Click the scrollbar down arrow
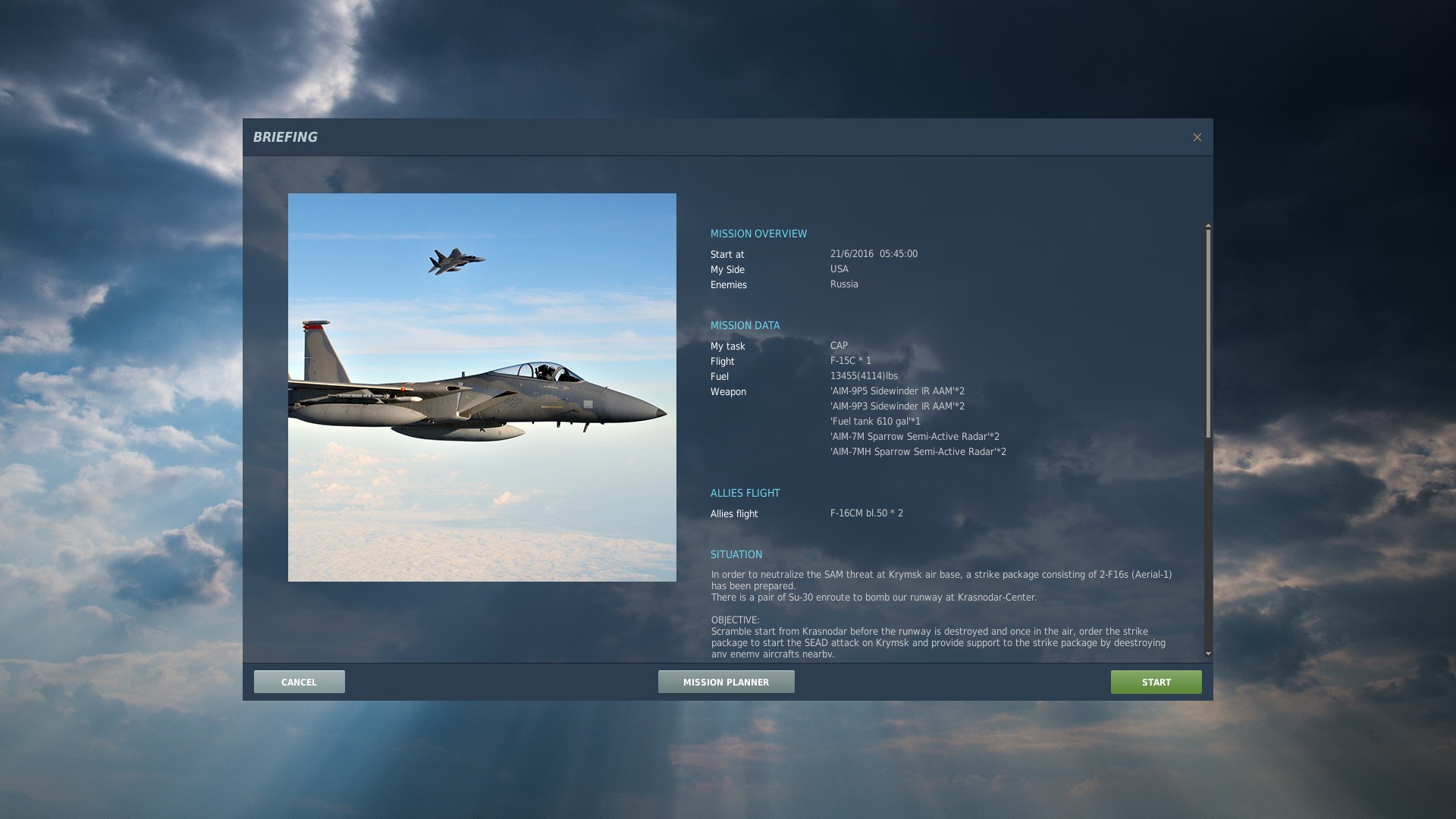The width and height of the screenshot is (1456, 819). (x=1208, y=654)
